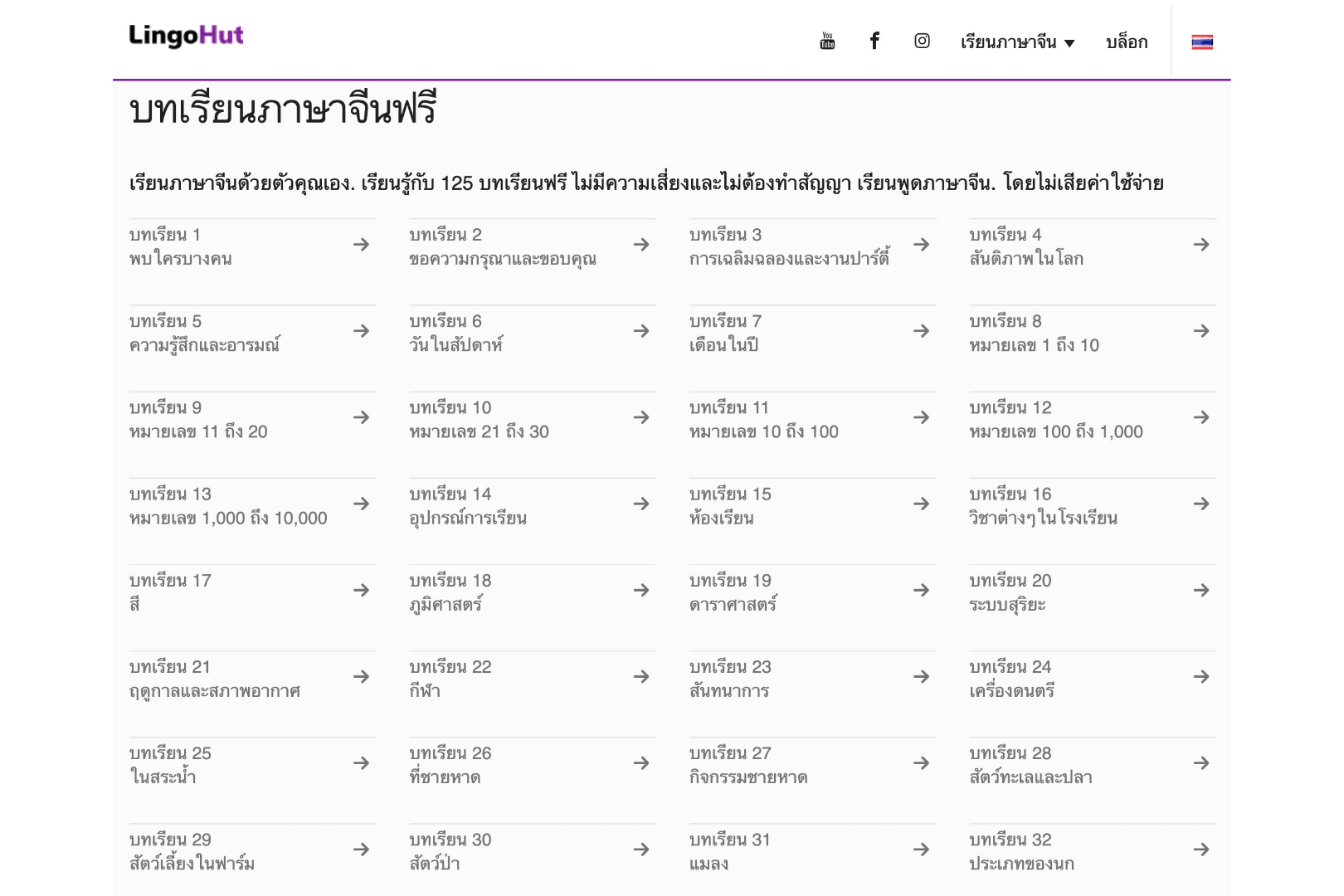Click arrow icon for บทเรียน 9
Image resolution: width=1344 pixels, height=896 pixels.
[x=361, y=417]
